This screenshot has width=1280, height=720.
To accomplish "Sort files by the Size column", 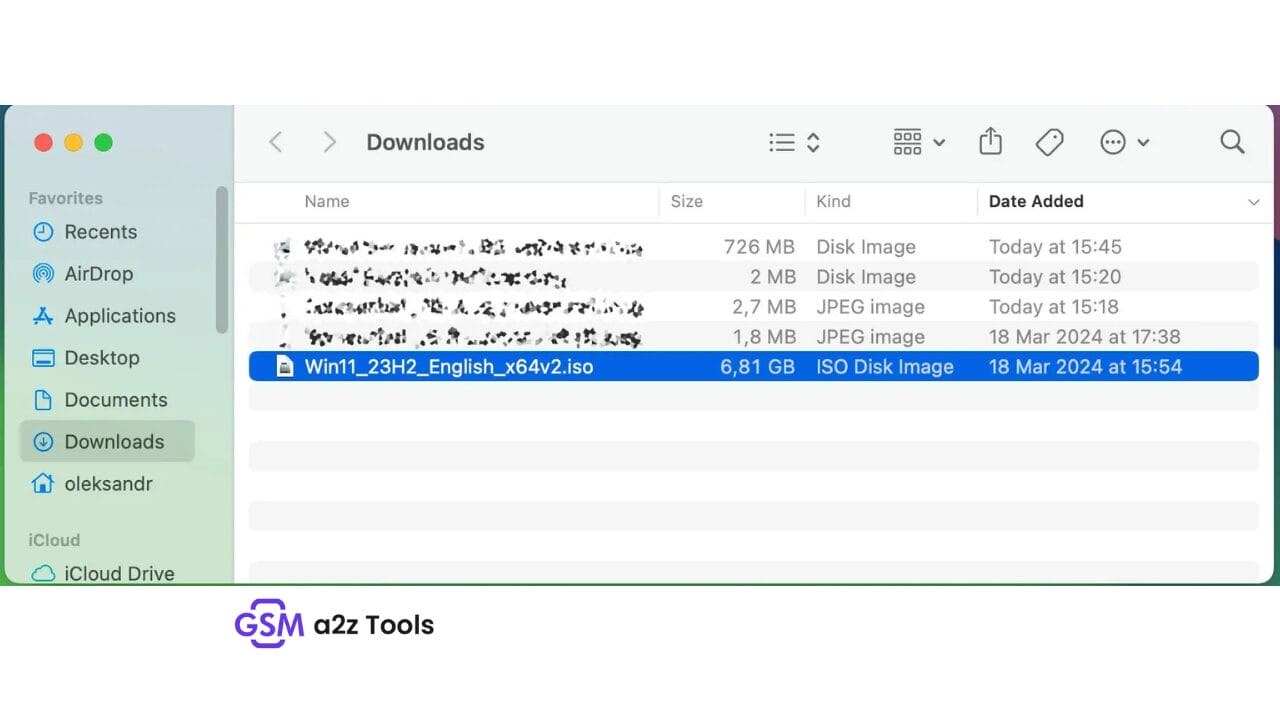I will pos(687,201).
